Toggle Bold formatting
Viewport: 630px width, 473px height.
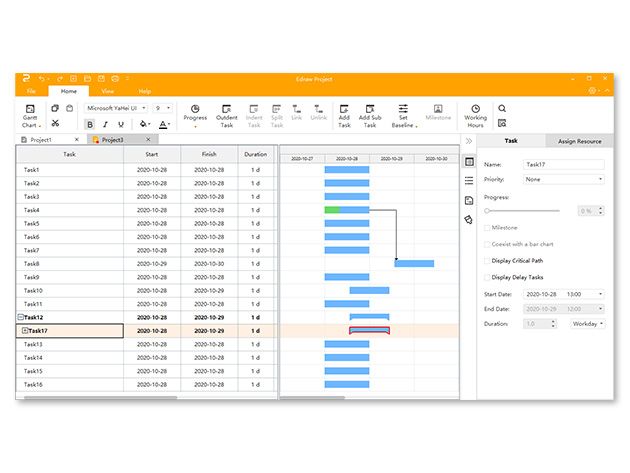point(90,124)
